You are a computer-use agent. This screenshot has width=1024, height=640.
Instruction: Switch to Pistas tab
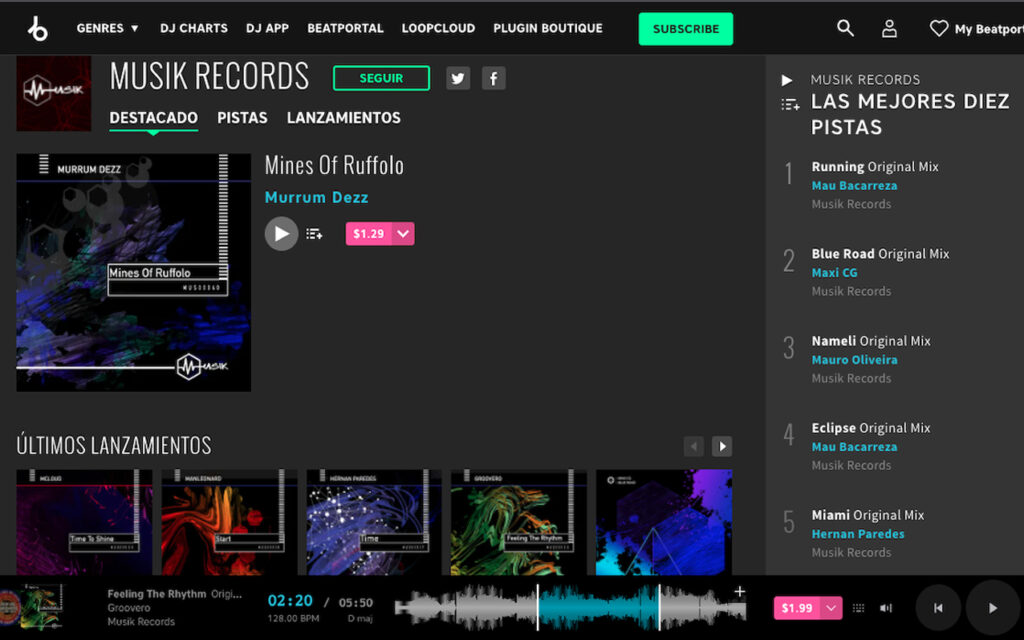tap(242, 118)
